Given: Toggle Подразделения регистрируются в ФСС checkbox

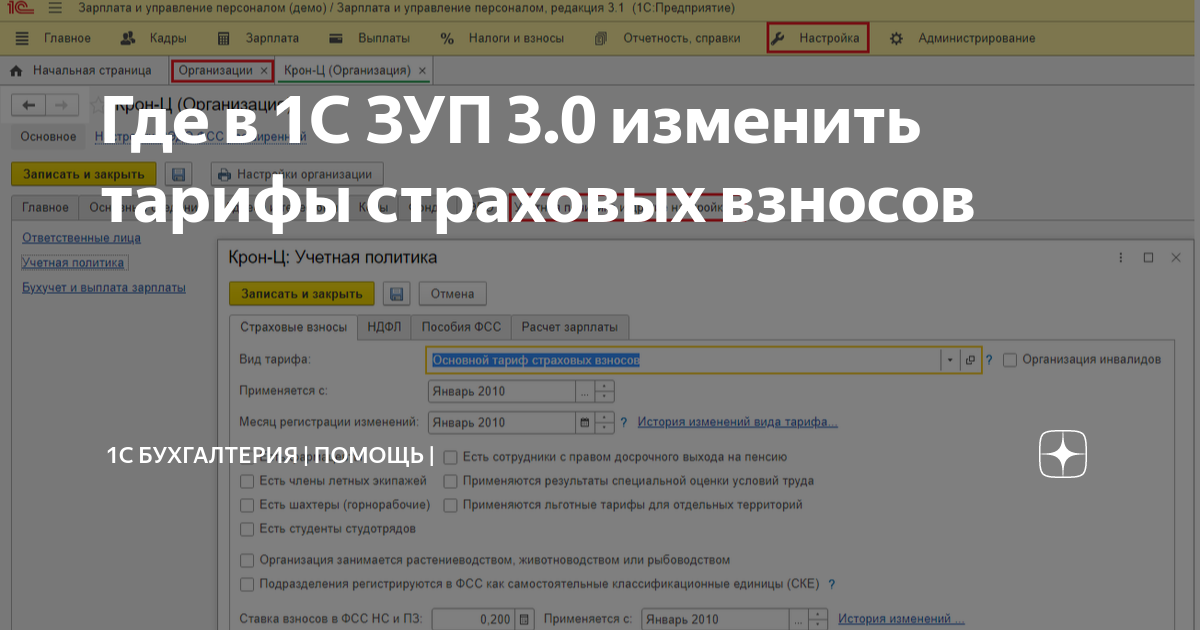Looking at the screenshot, I should 247,584.
